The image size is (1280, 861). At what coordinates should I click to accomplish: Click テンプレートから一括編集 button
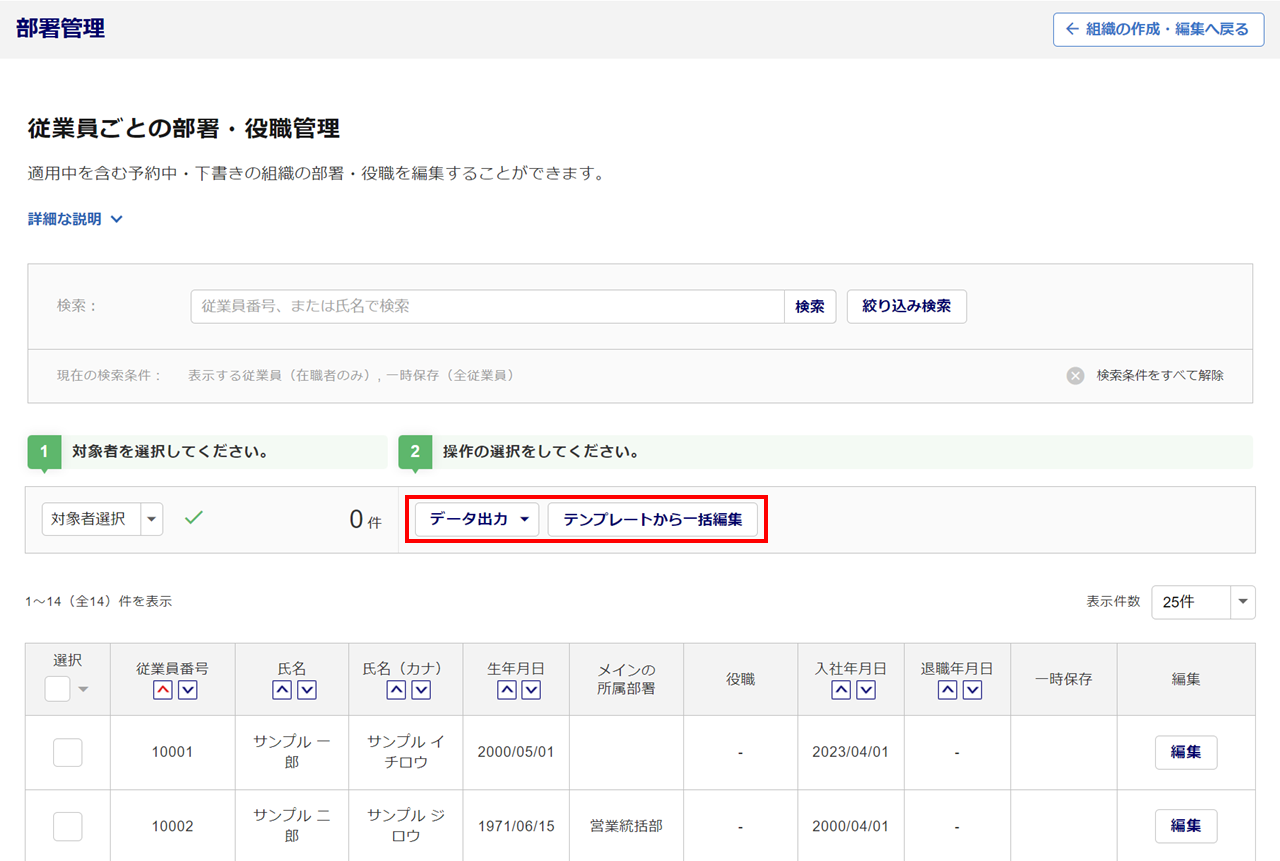[x=653, y=519]
